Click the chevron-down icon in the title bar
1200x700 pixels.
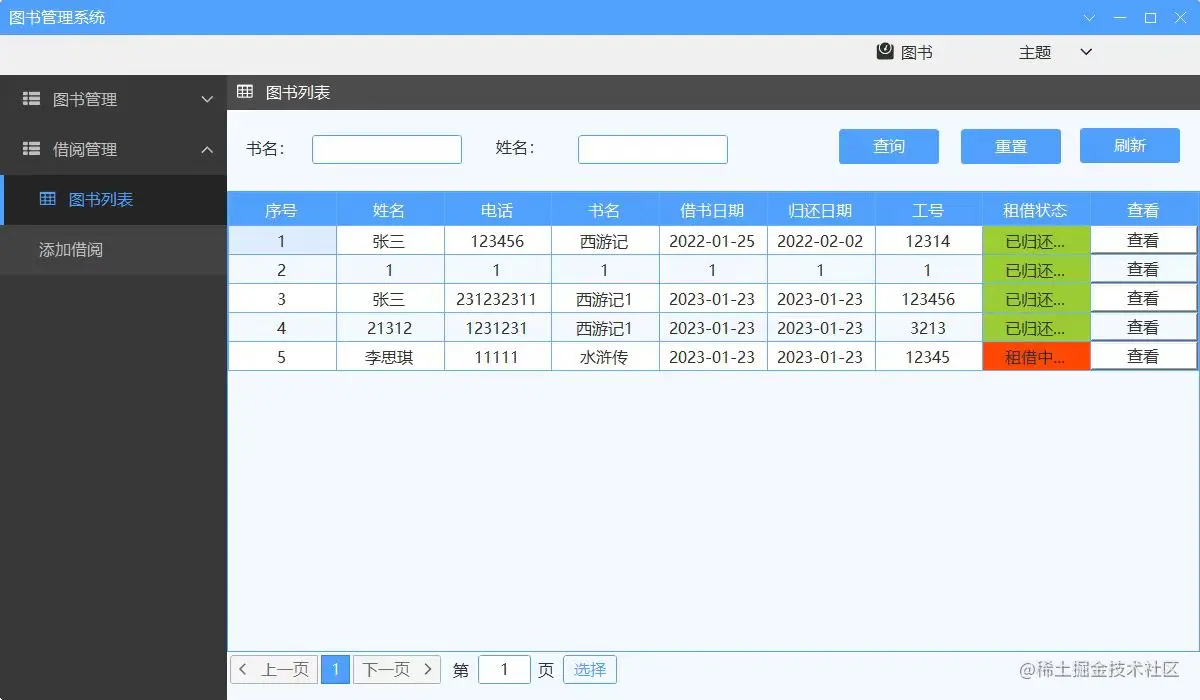tap(1089, 17)
